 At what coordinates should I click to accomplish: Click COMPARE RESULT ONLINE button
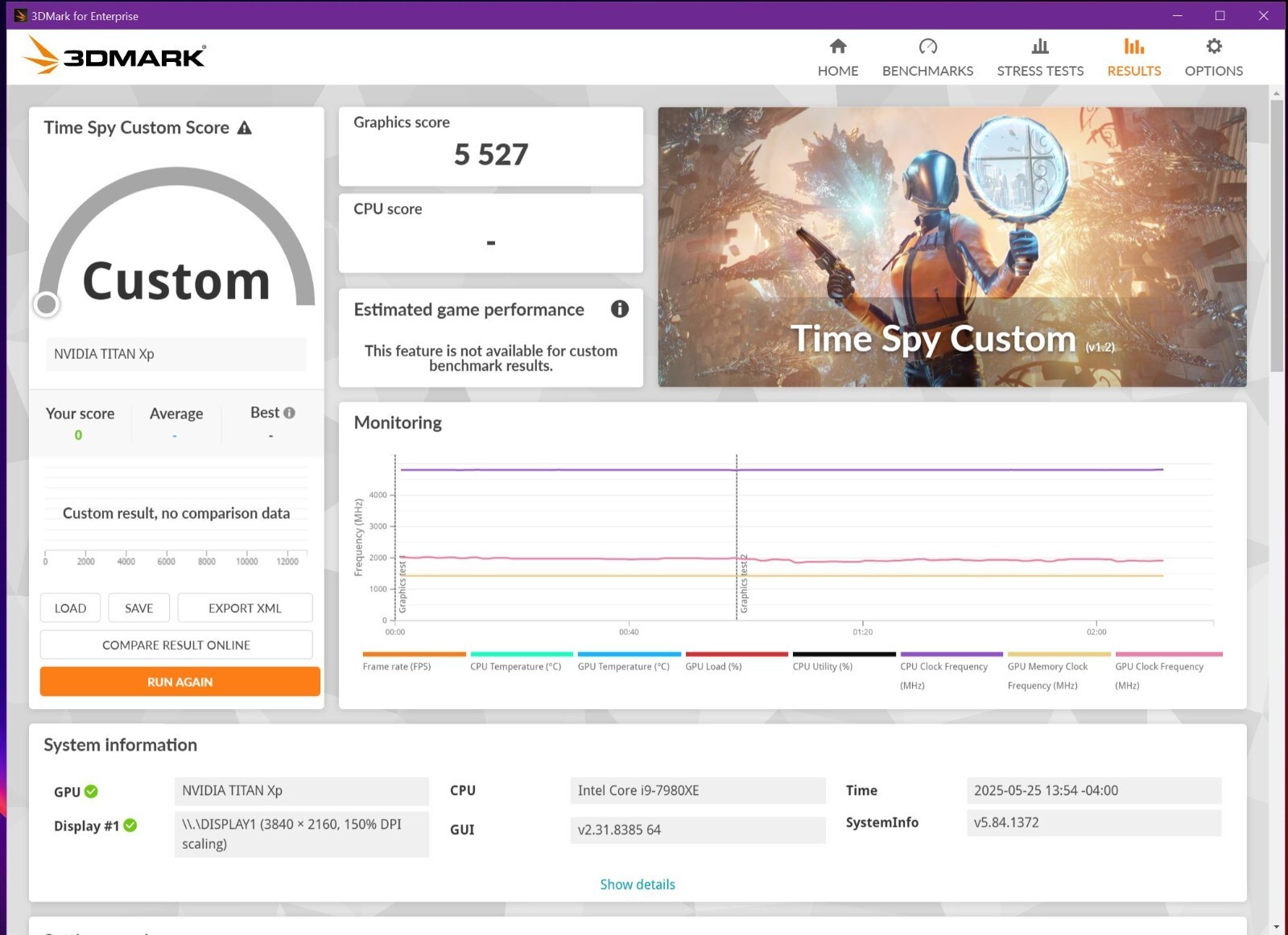point(176,645)
